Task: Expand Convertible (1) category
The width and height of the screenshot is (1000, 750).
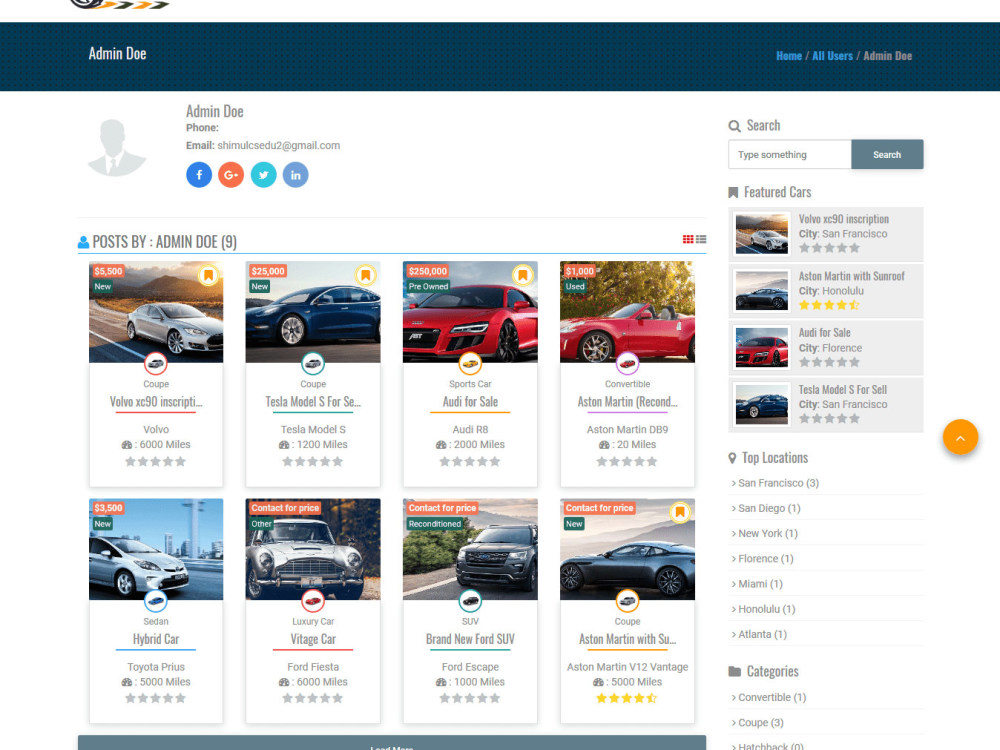Action: (772, 697)
